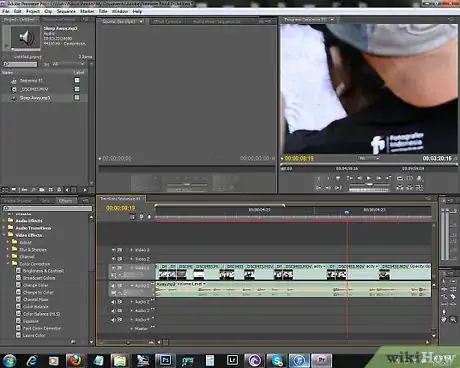Open Skype from the taskbar

[x=277, y=360]
